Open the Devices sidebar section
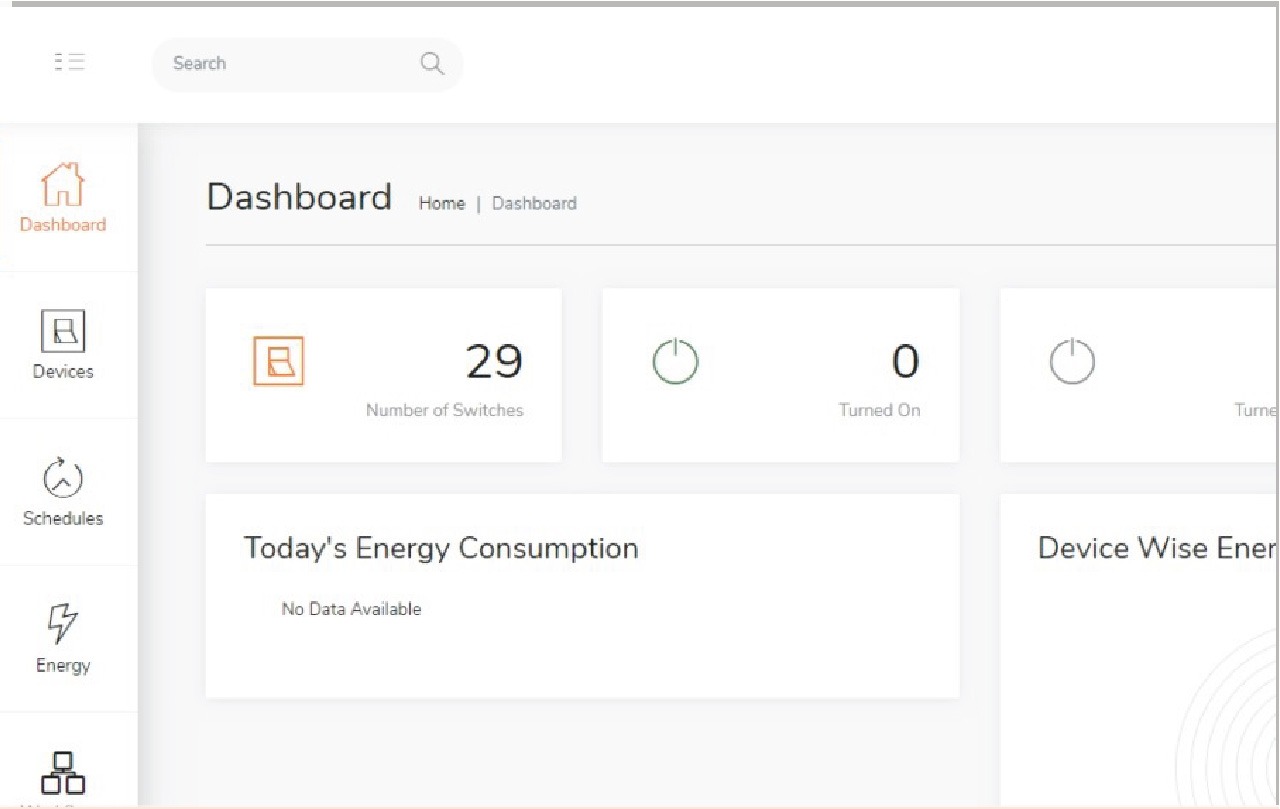This screenshot has width=1280, height=809. click(63, 344)
